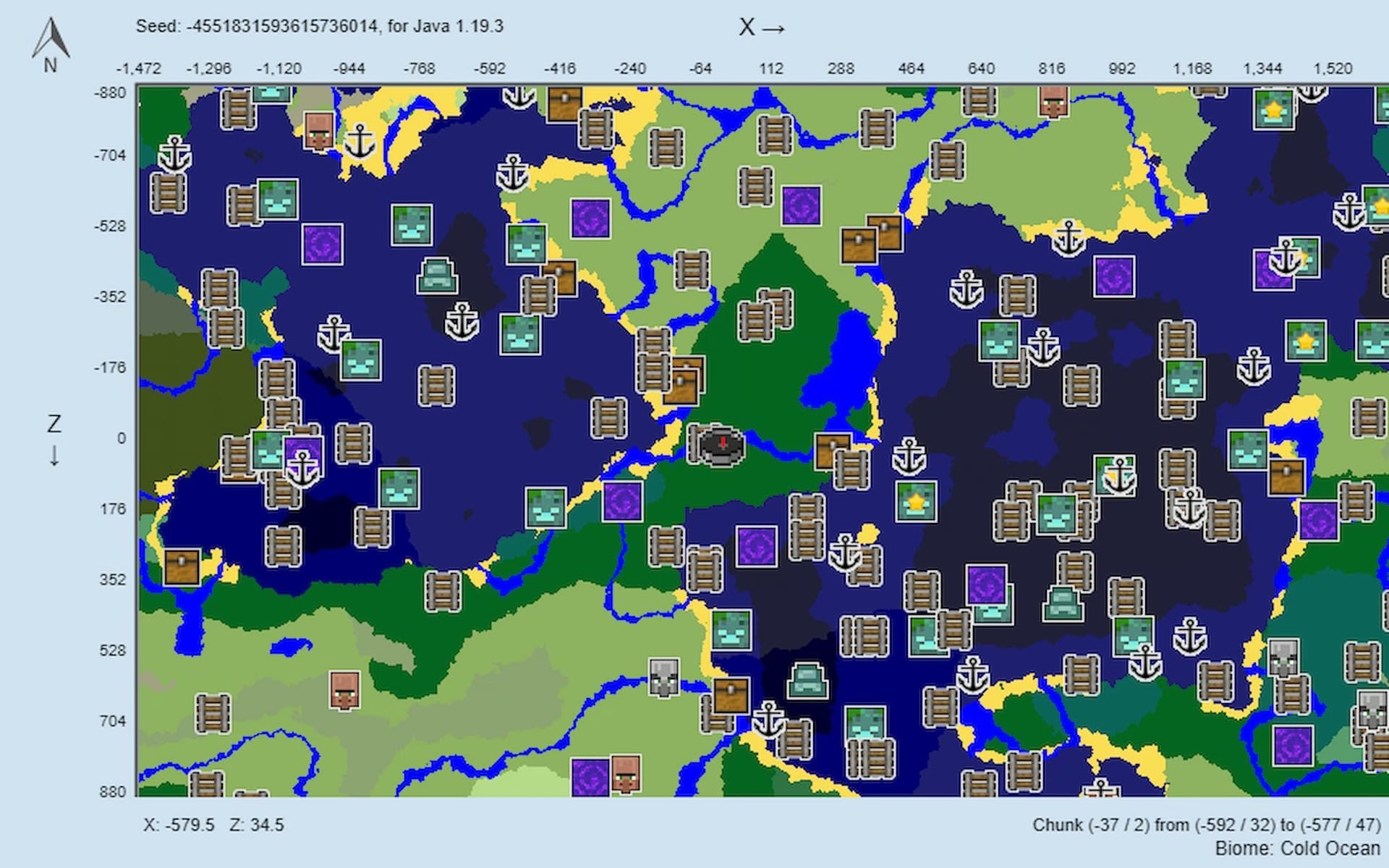Click gold star marker near X 1450, Z -255

(x=1306, y=341)
